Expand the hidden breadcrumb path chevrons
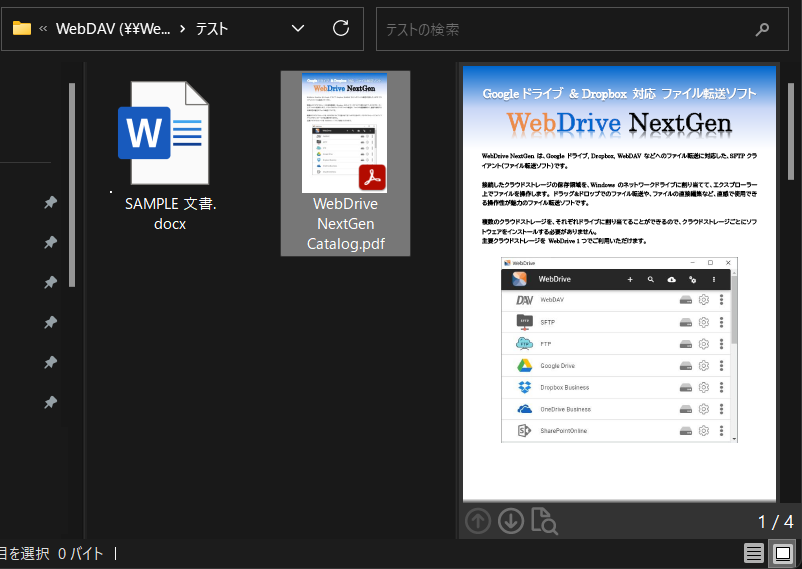This screenshot has width=802, height=569. tap(44, 29)
